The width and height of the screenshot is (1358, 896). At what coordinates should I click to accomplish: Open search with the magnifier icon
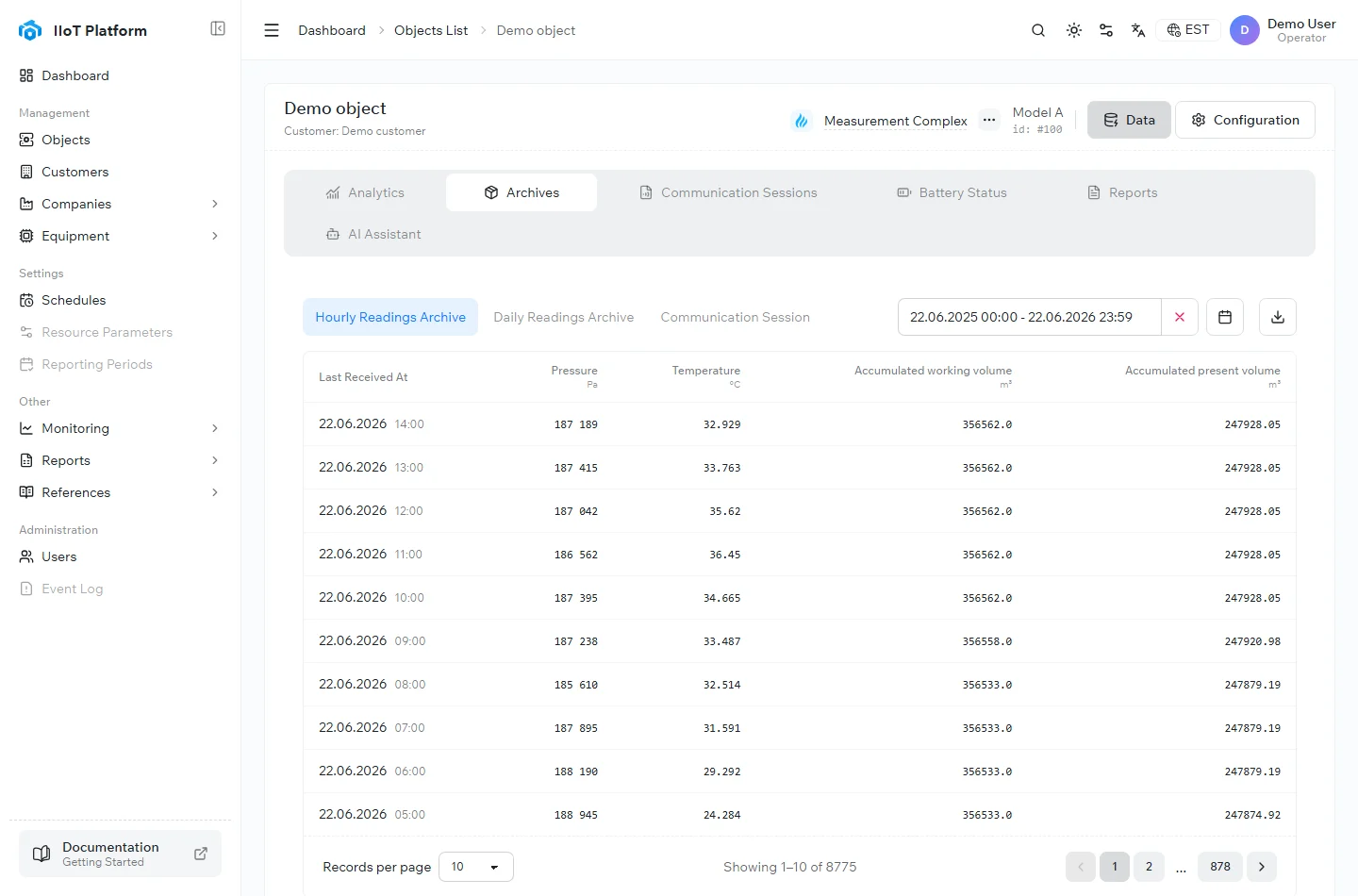(1038, 30)
